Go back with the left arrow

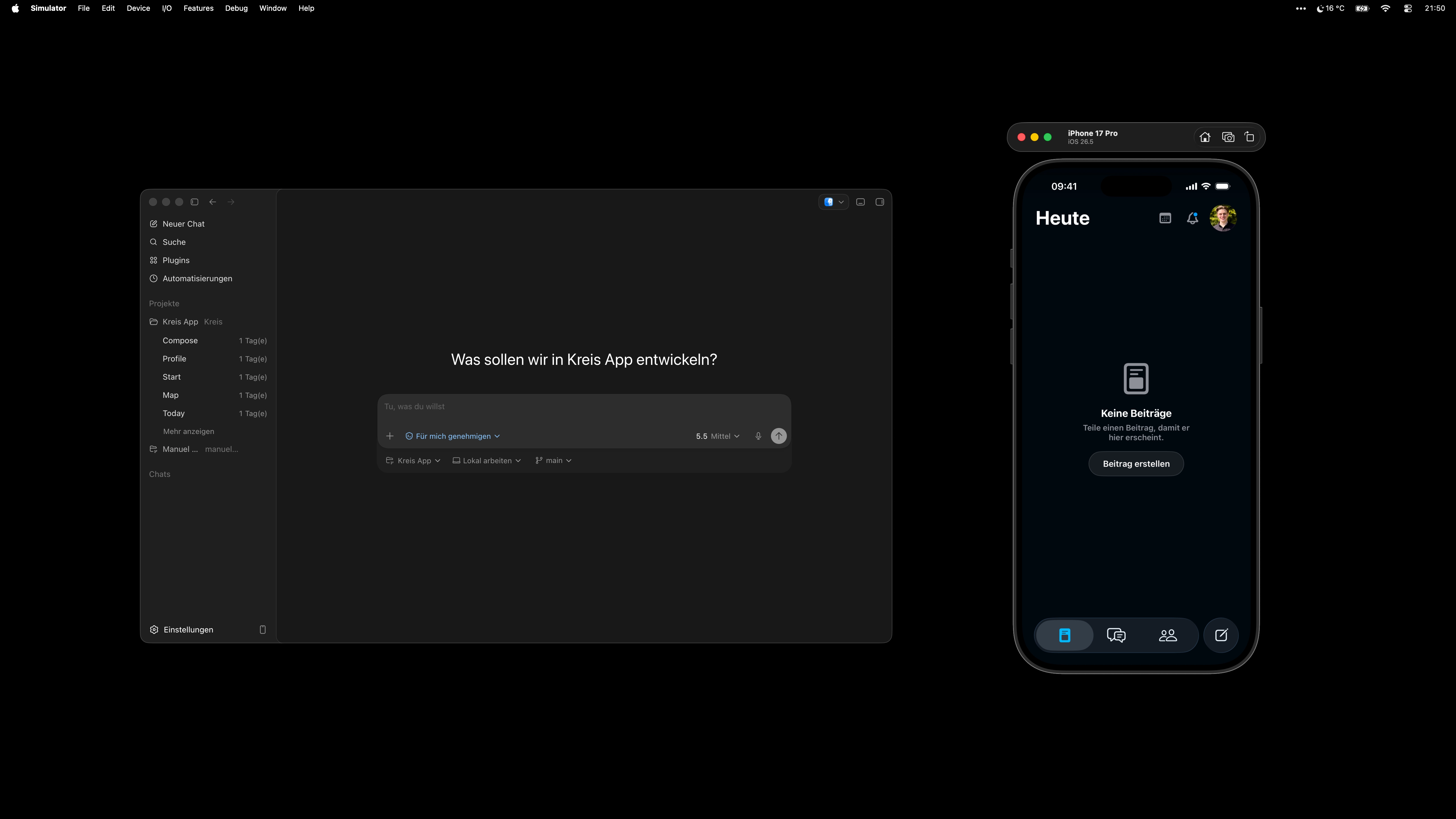coord(212,202)
